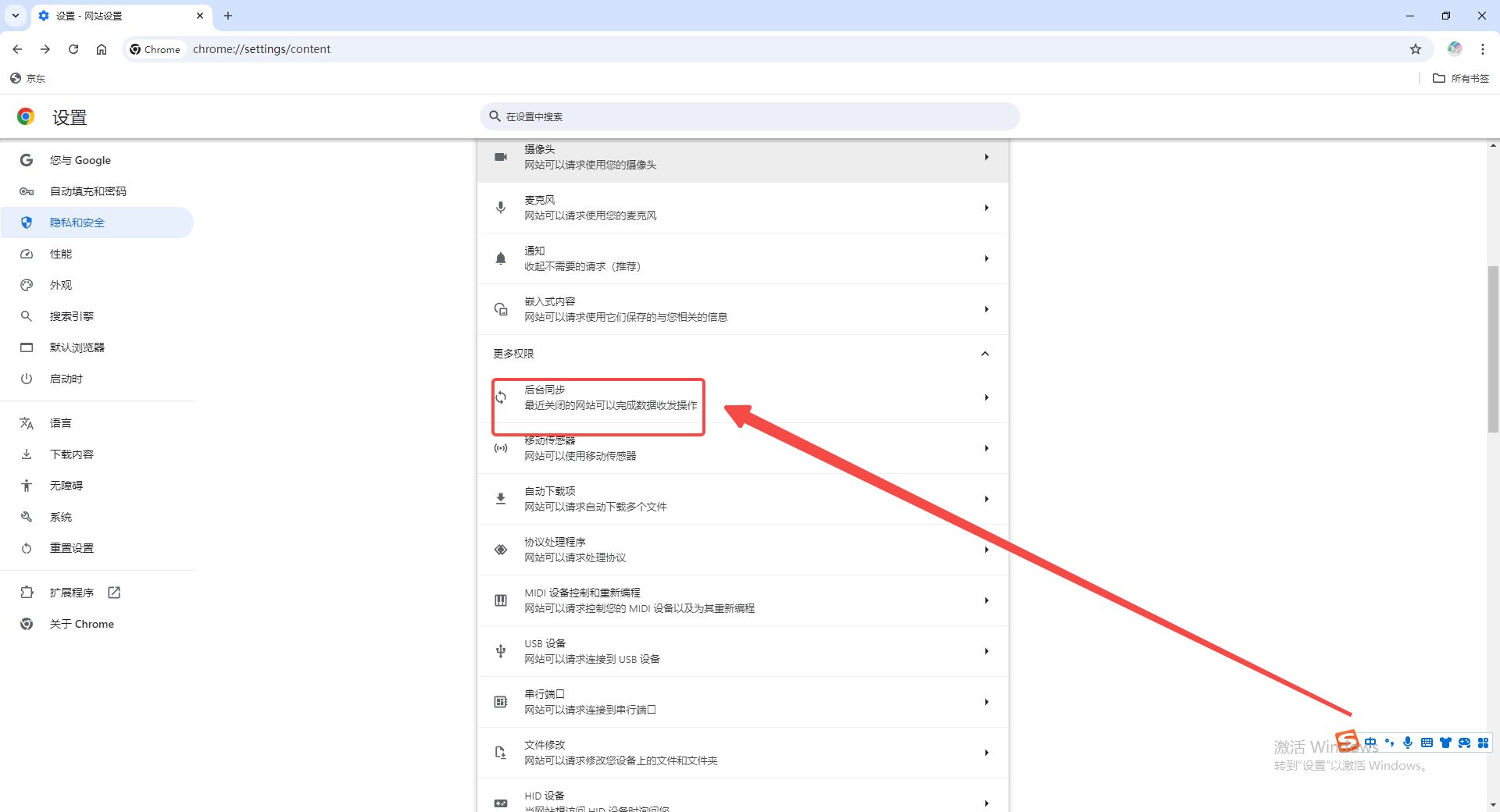Click the file edit icon in 文件修改 row
Image resolution: width=1500 pixels, height=812 pixels.
(501, 753)
